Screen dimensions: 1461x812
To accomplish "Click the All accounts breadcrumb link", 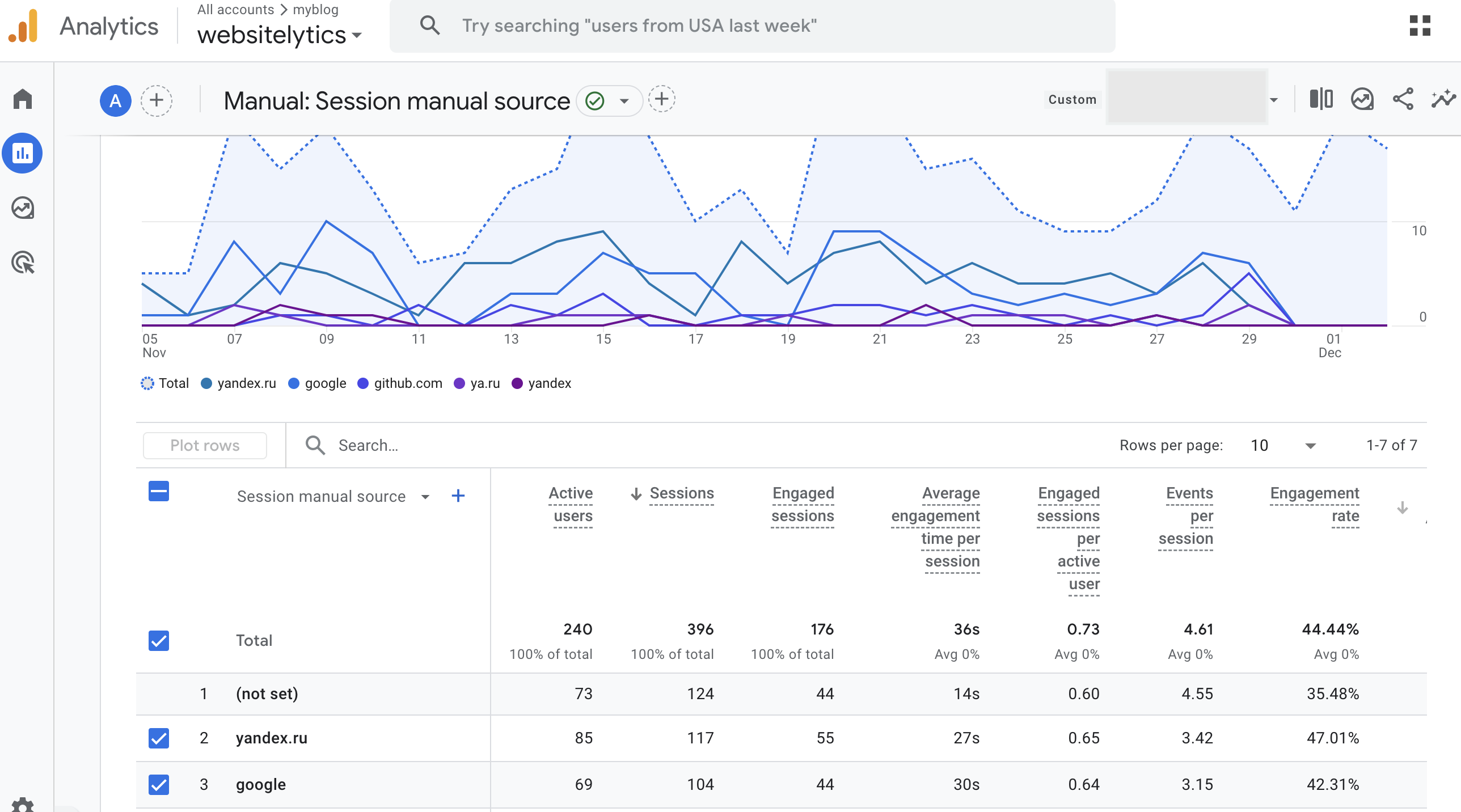I will (235, 10).
